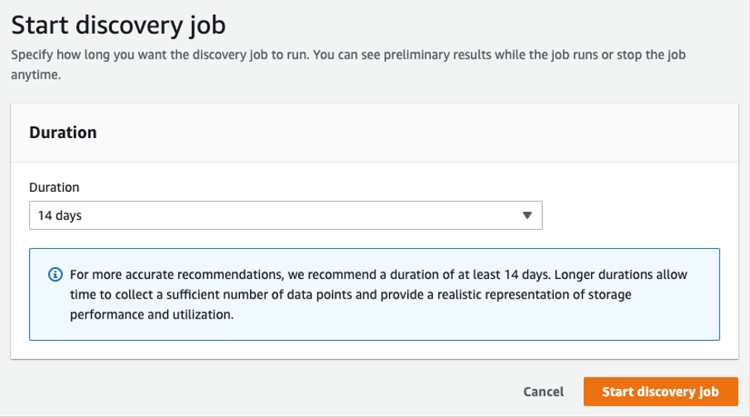Viewport: 750px width, 417px height.
Task: Click the blue info circle icon
Action: [x=55, y=274]
